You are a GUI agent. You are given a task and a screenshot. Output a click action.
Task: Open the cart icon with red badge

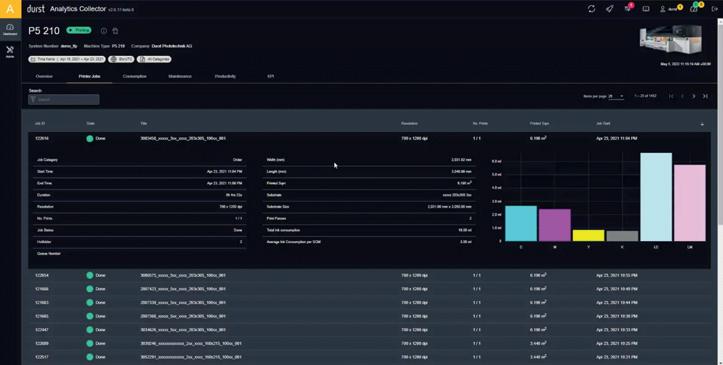point(628,8)
